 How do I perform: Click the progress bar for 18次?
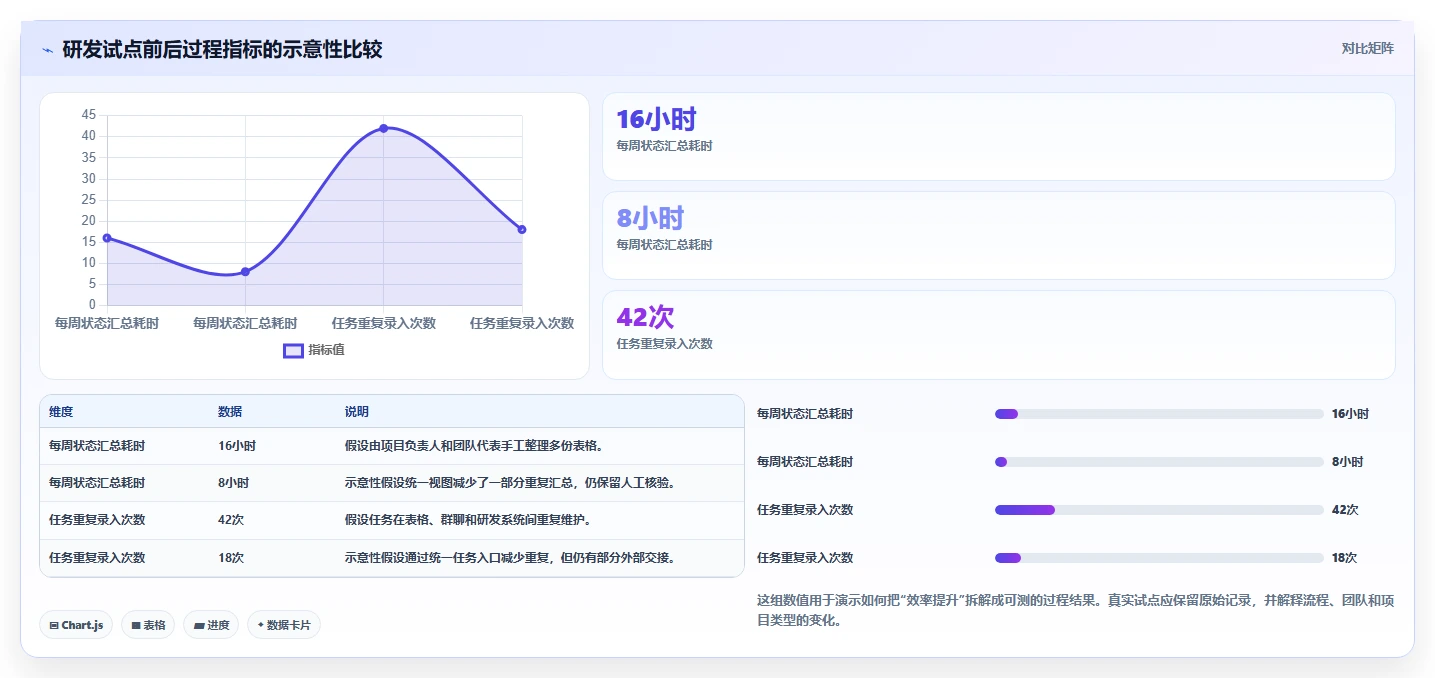tap(1159, 558)
